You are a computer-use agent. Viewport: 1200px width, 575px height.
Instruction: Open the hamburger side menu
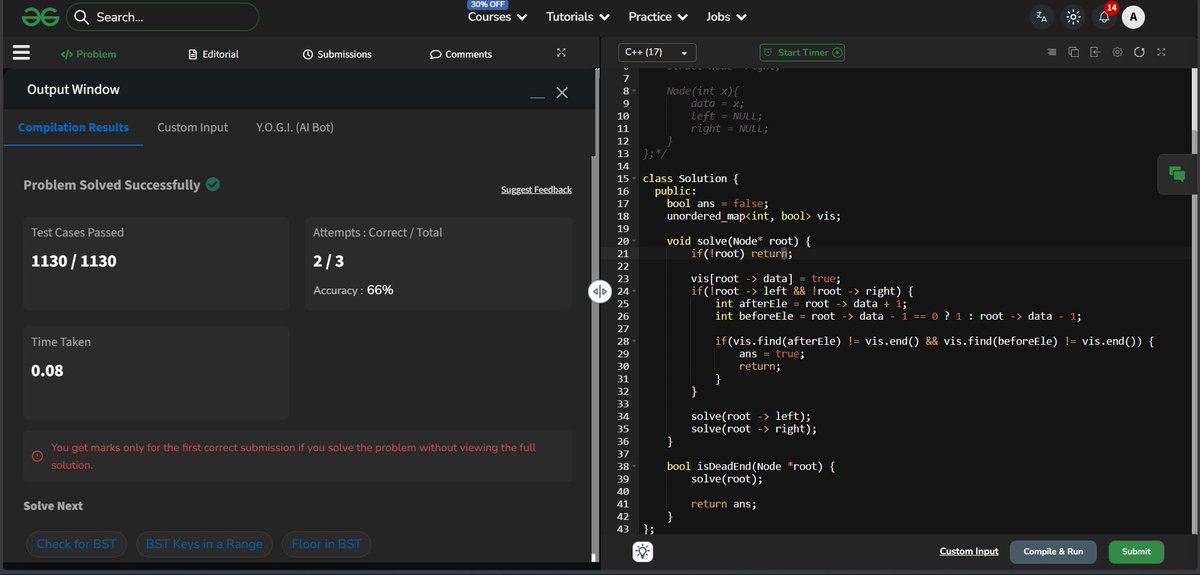click(x=22, y=53)
